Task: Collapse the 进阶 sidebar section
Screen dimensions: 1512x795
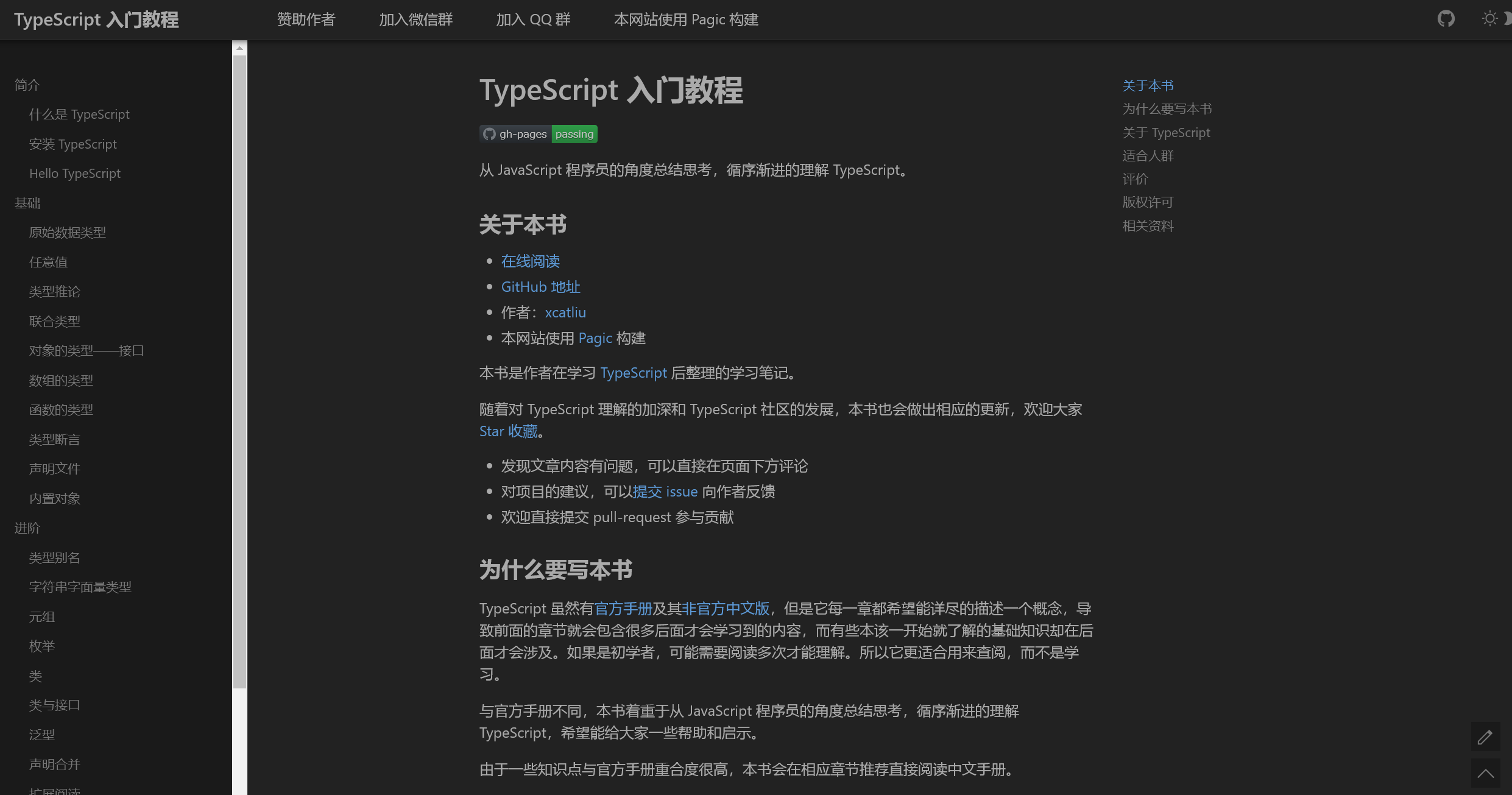Action: tap(27, 528)
